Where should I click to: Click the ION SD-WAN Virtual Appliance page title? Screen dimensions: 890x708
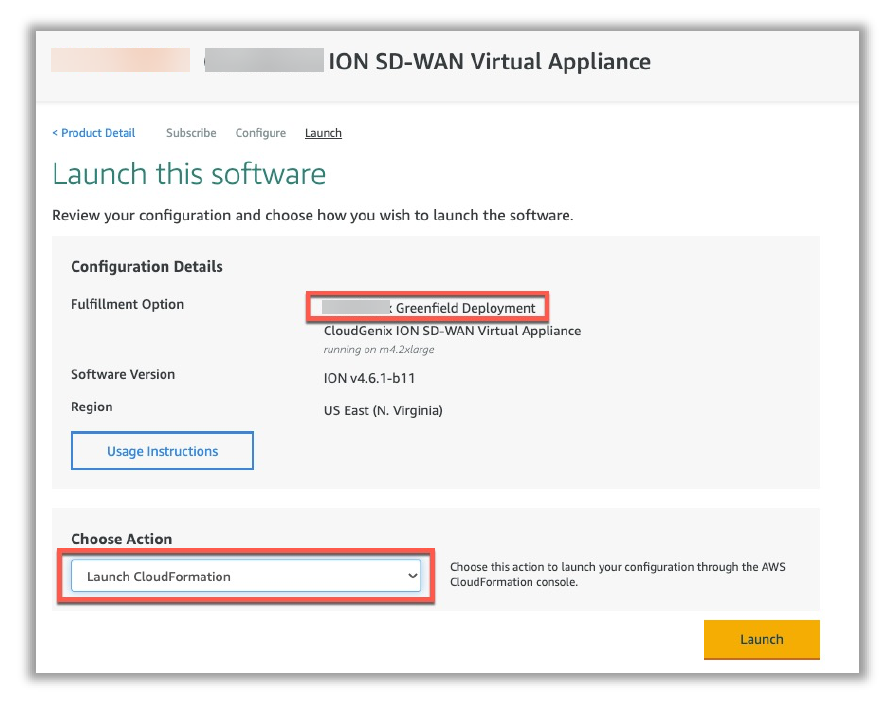(x=489, y=61)
